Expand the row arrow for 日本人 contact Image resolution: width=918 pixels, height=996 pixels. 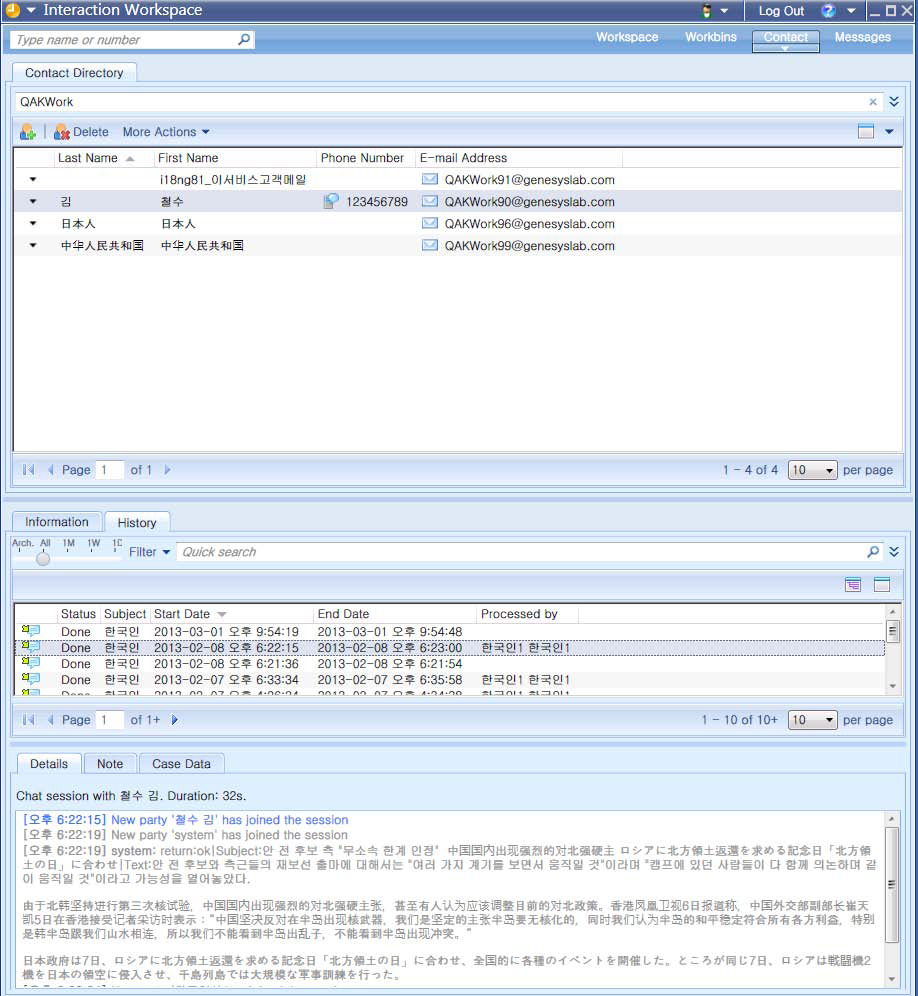point(32,224)
